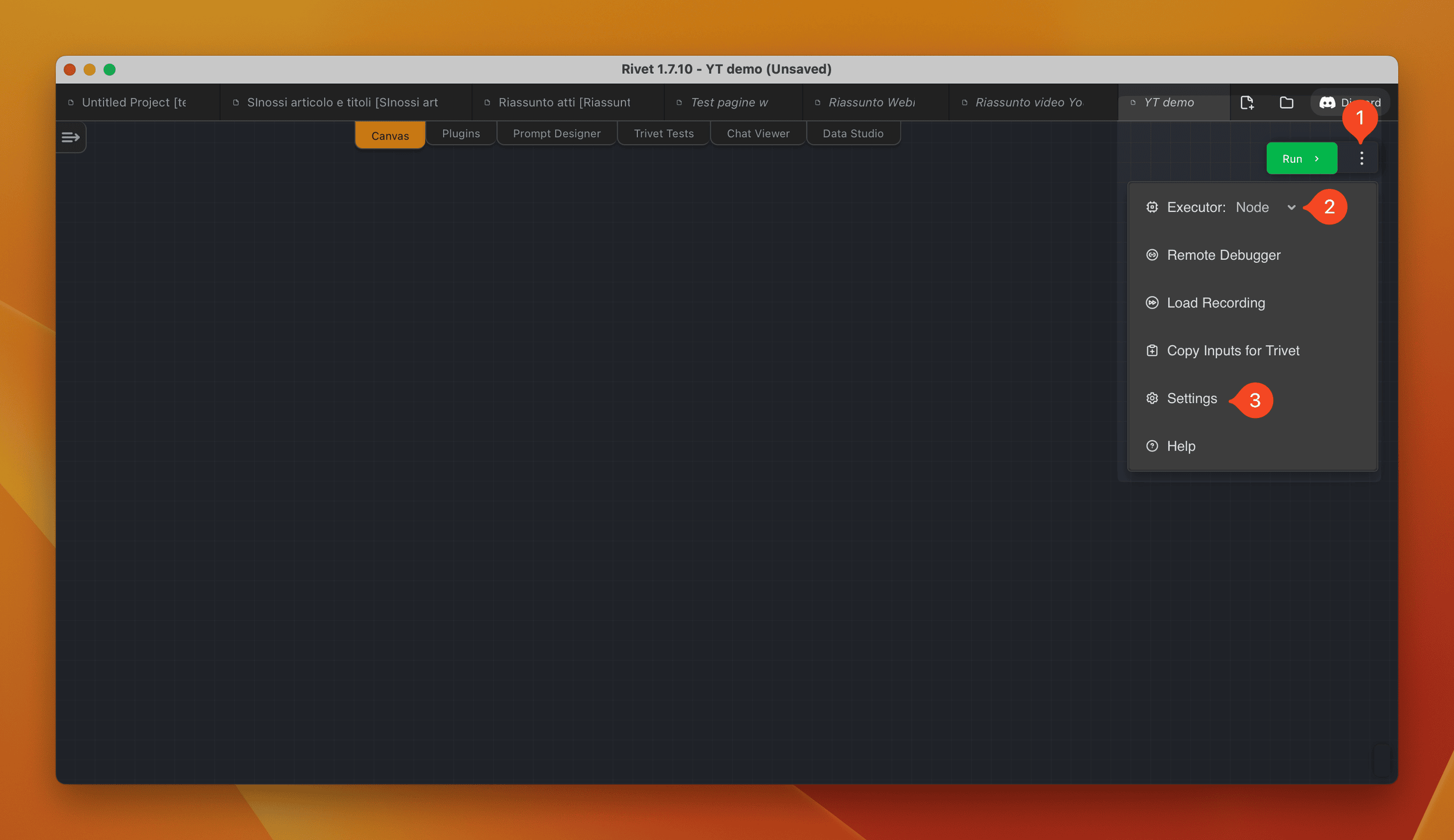
Task: Switch to the Canvas tab
Action: point(390,135)
